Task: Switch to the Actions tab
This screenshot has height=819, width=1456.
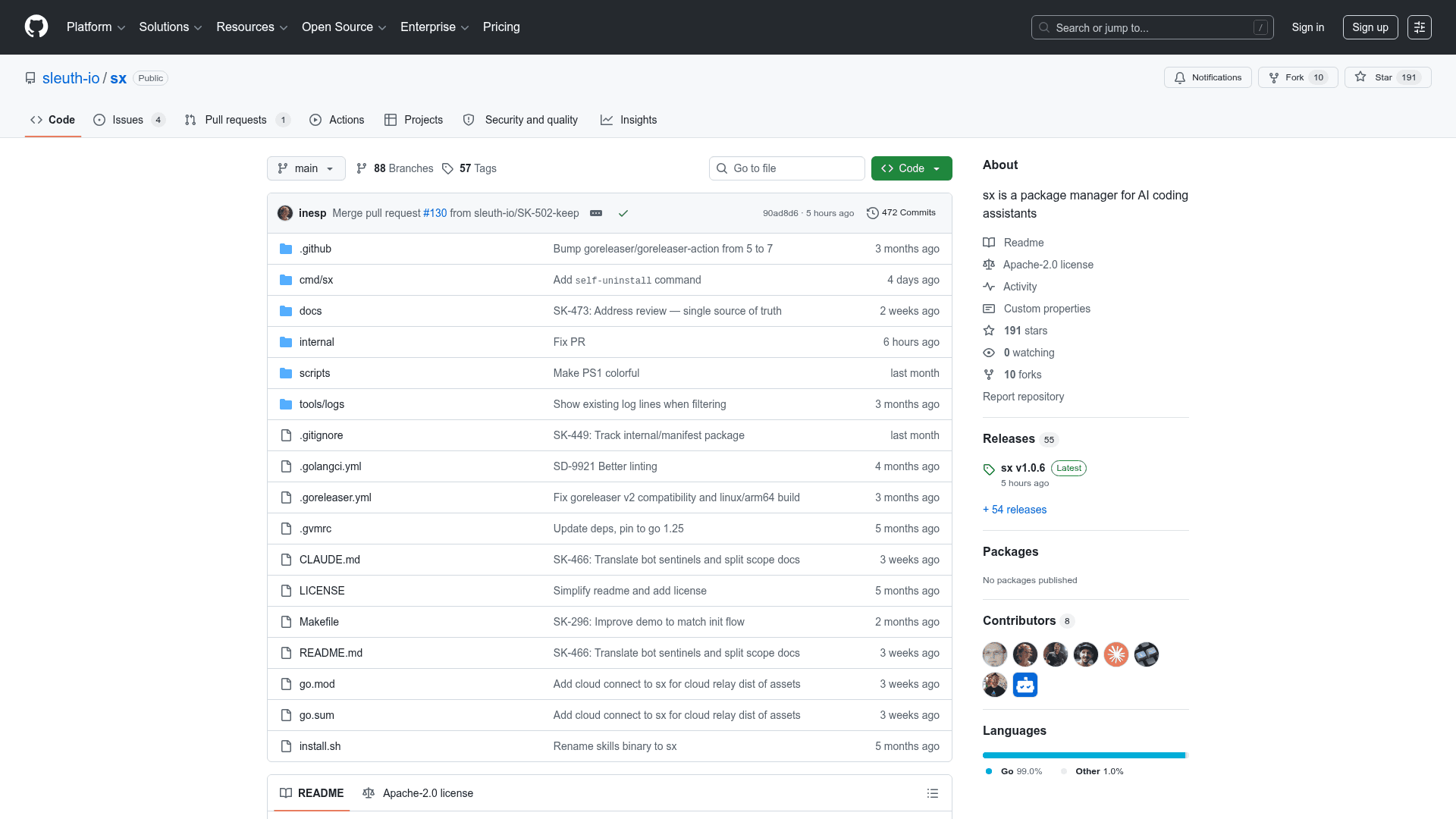Action: click(x=337, y=120)
